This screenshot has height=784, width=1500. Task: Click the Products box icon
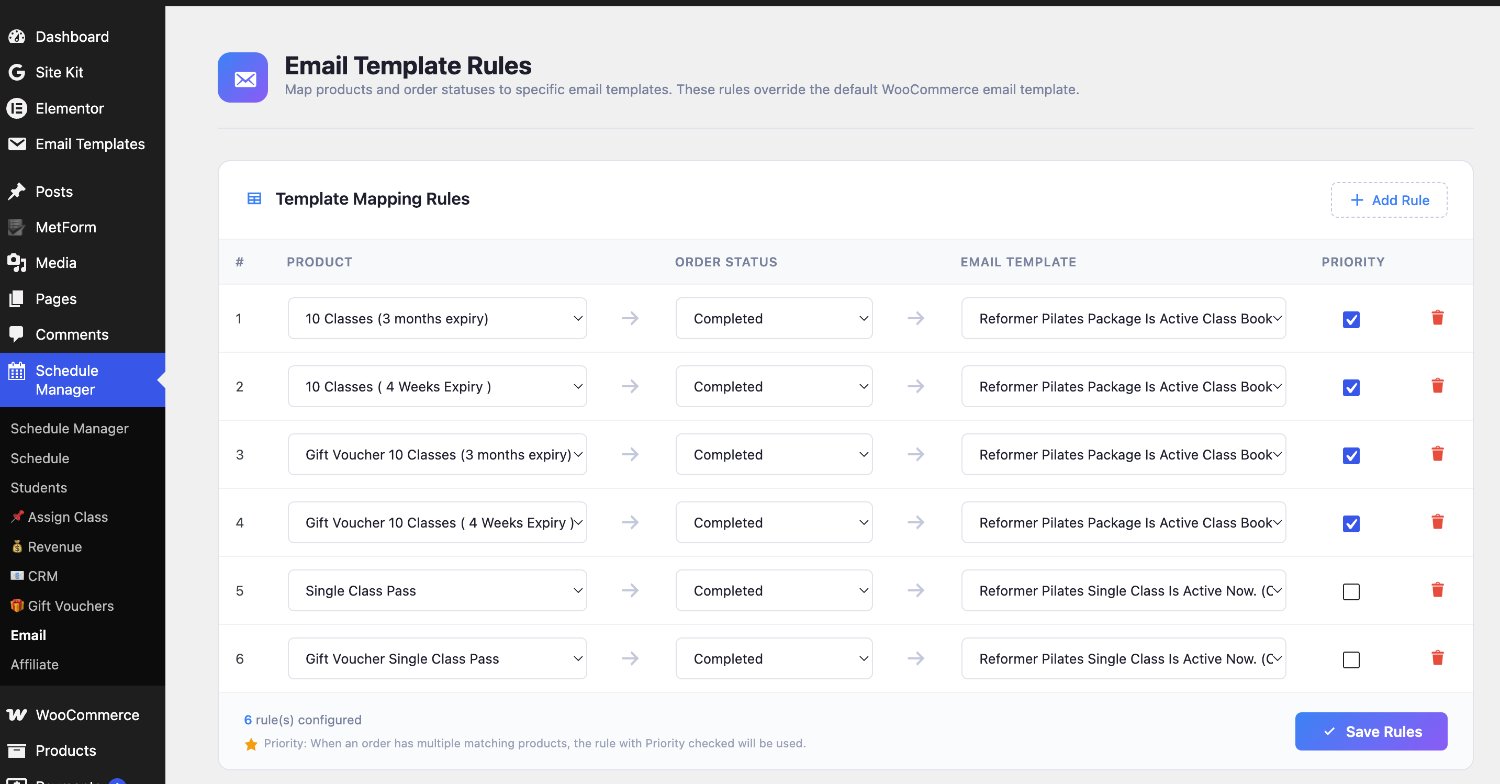click(x=16, y=751)
